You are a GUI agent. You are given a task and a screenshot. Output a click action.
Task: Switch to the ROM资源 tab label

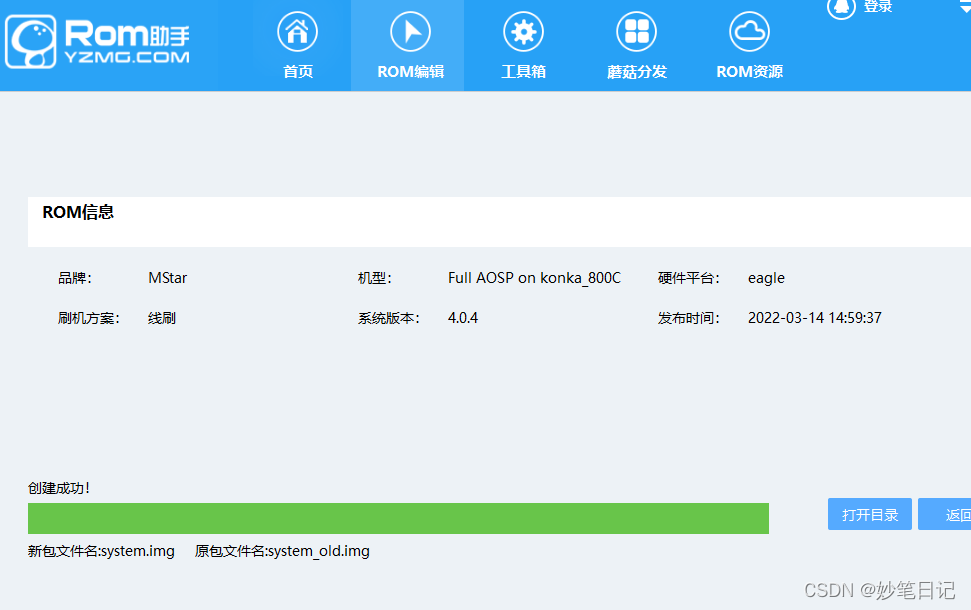pos(749,72)
